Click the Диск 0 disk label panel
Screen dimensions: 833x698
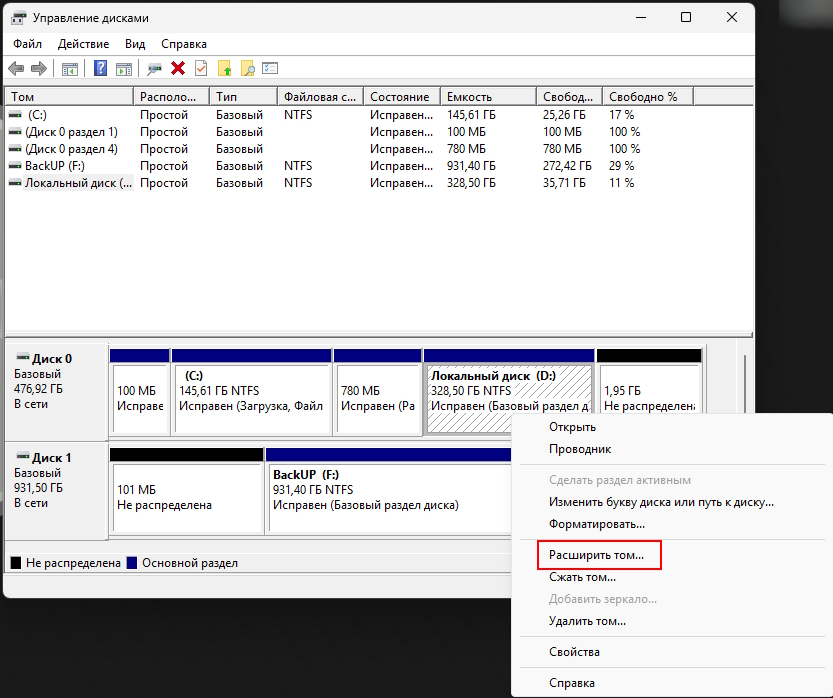(x=56, y=392)
